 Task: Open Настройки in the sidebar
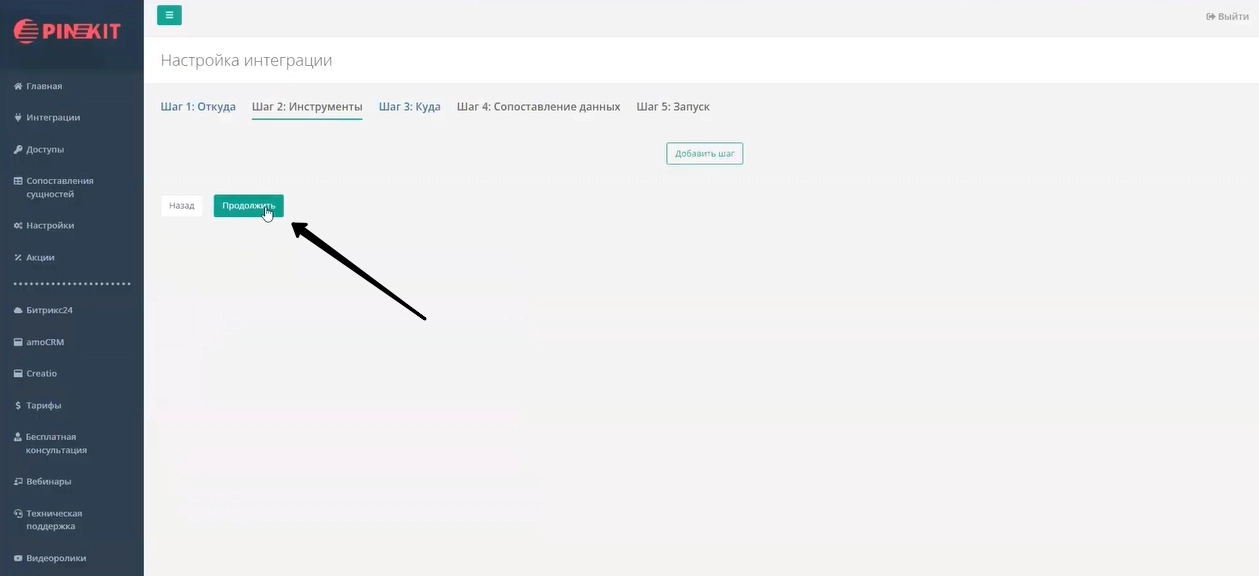point(50,225)
